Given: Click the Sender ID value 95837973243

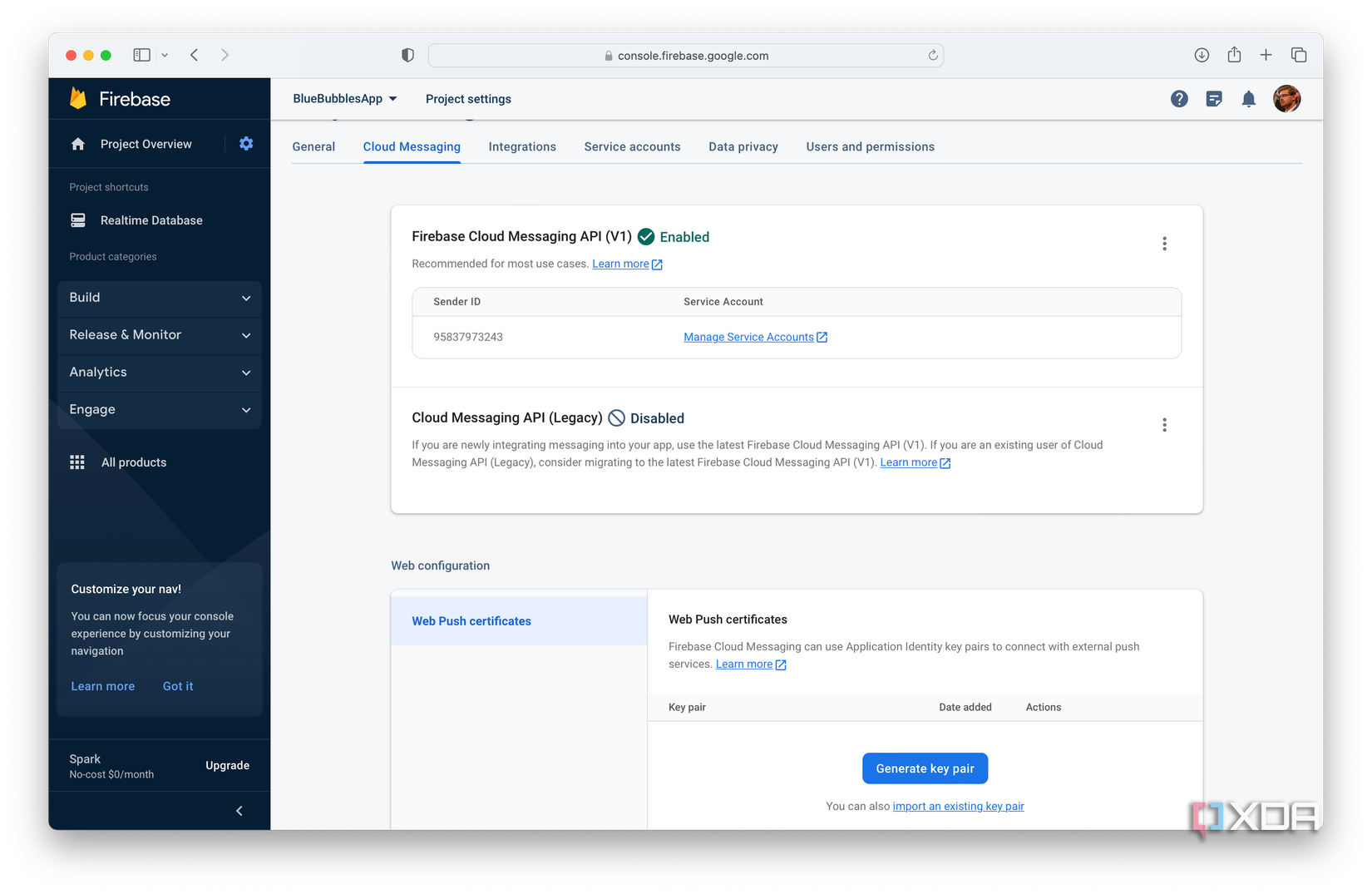Looking at the screenshot, I should tap(468, 337).
